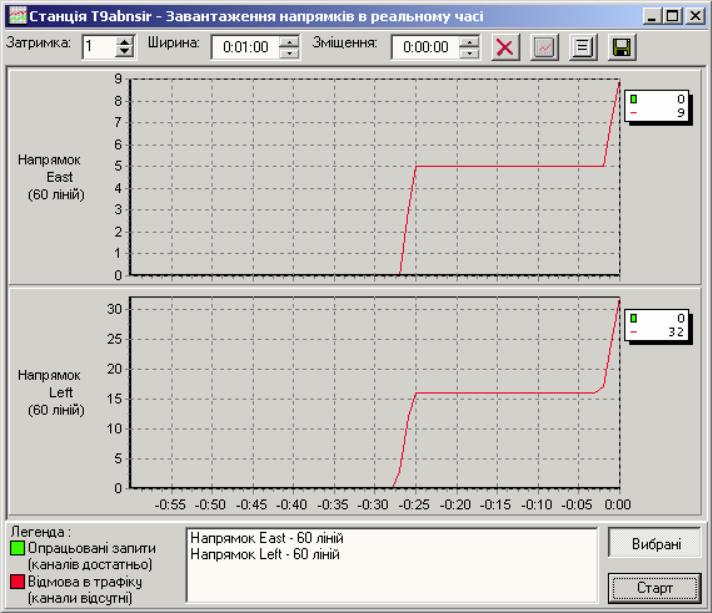Click the Вибрані button
Screen dimensions: 712x613
[x=655, y=543]
